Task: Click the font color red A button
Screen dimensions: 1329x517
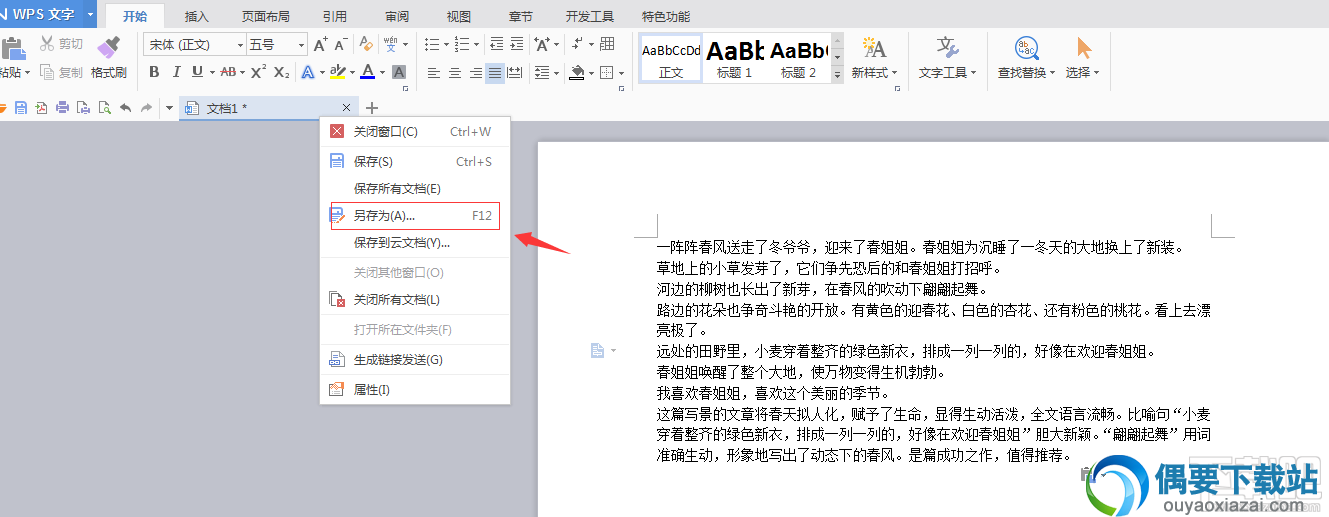Action: [x=367, y=72]
